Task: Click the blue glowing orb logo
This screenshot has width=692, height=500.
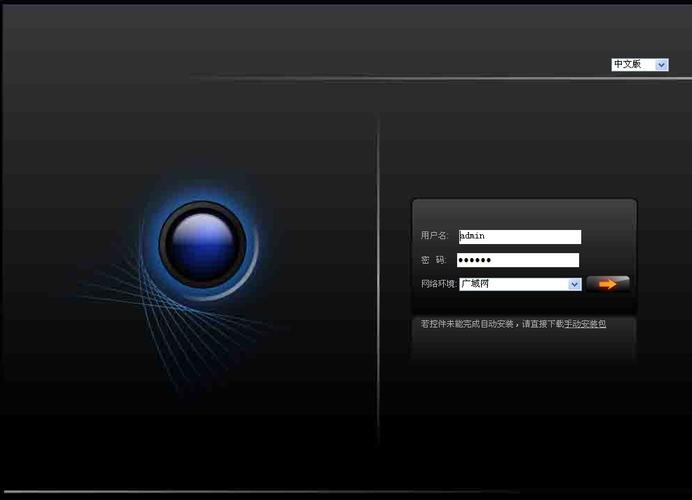Action: pyautogui.click(x=203, y=244)
